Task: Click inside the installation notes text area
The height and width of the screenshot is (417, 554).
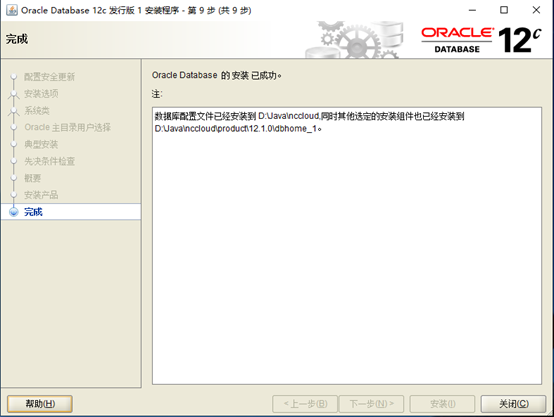Action: pos(347,246)
